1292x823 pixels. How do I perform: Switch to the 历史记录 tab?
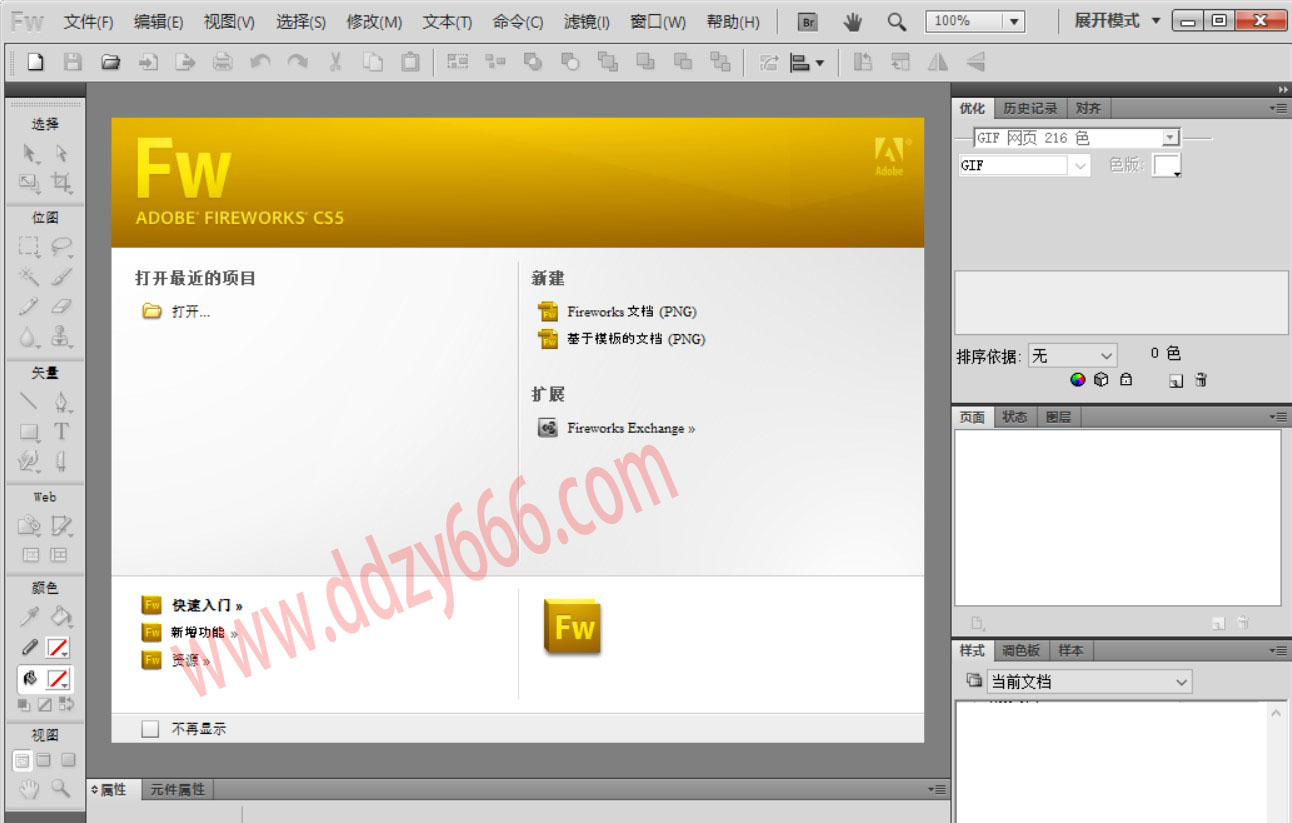click(1030, 108)
